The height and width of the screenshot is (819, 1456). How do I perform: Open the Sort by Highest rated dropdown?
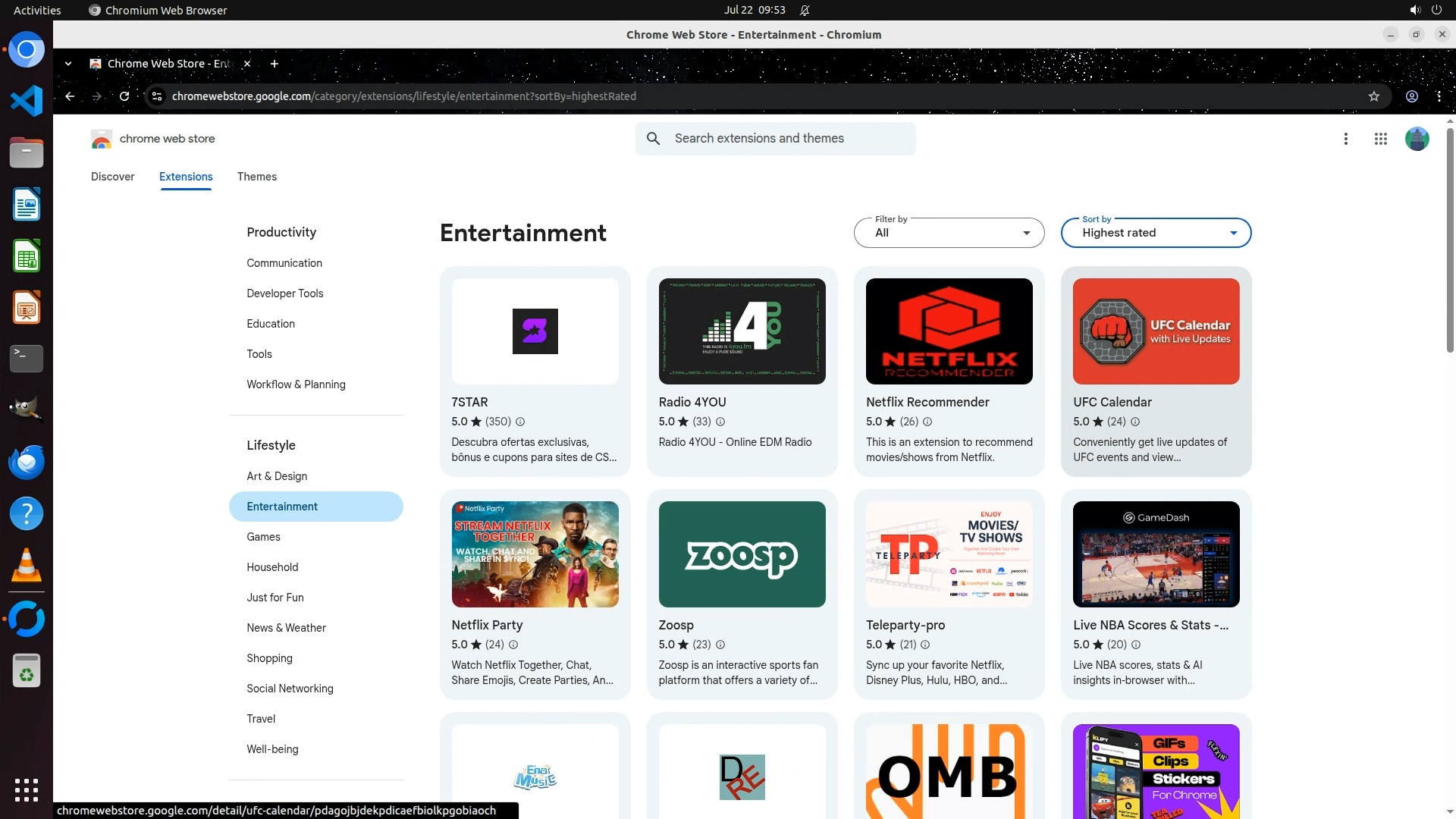point(1156,233)
